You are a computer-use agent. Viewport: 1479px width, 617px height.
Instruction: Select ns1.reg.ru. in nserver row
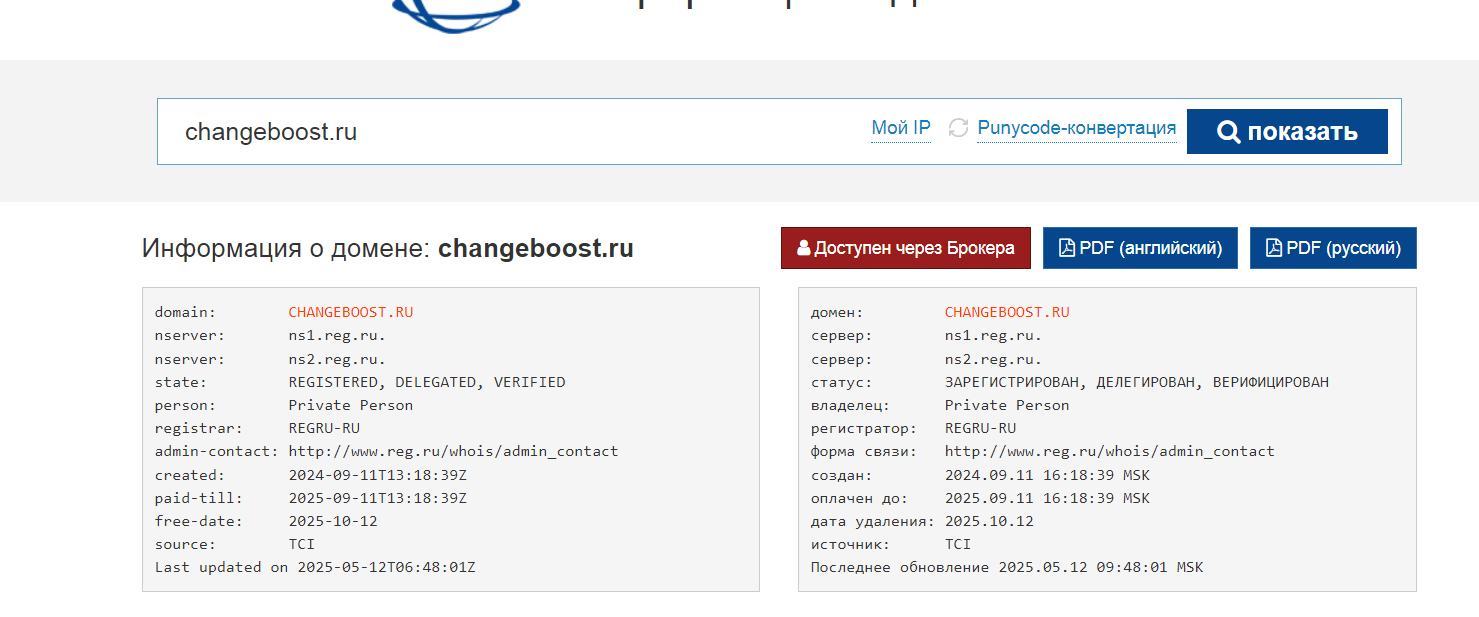(x=337, y=335)
